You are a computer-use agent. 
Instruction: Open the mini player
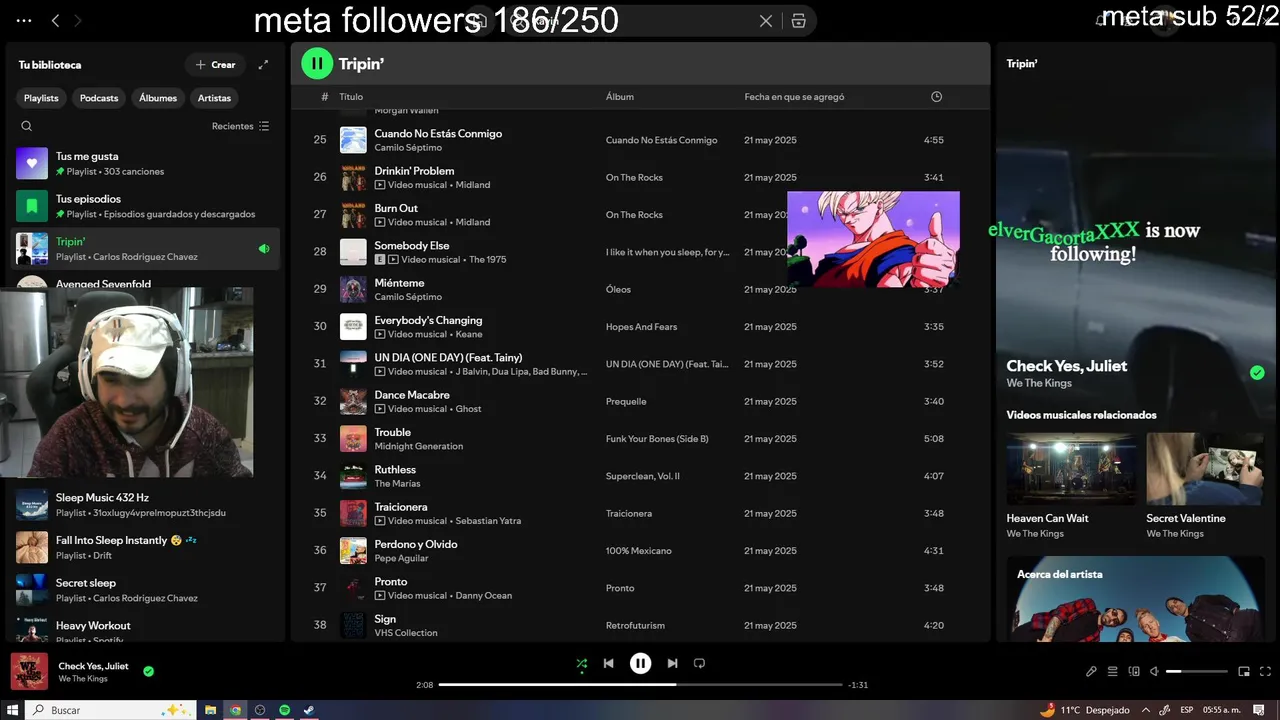coord(1244,672)
